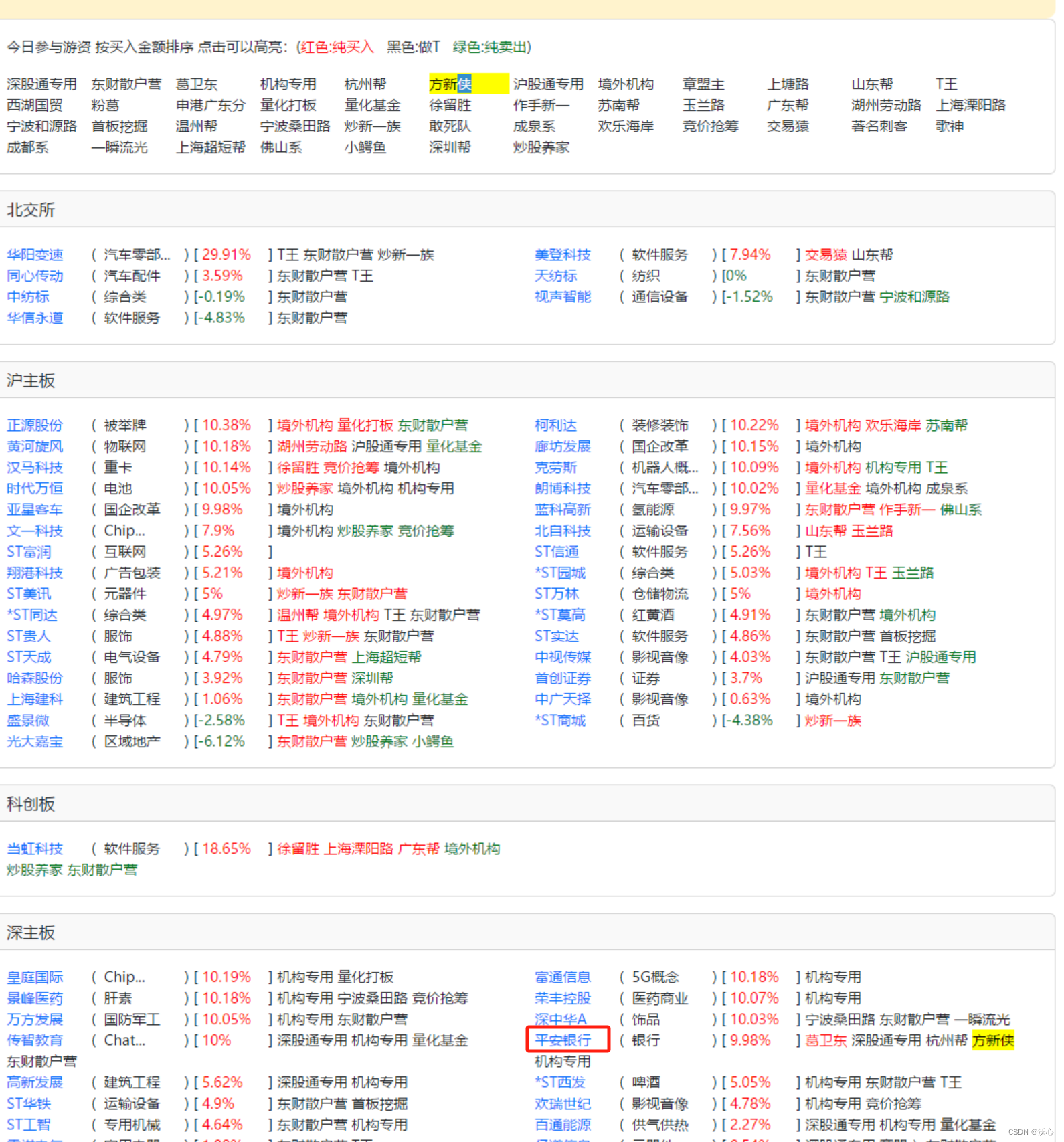Open the 同心传动 stock link
The height and width of the screenshot is (1142, 1064).
coord(35,276)
